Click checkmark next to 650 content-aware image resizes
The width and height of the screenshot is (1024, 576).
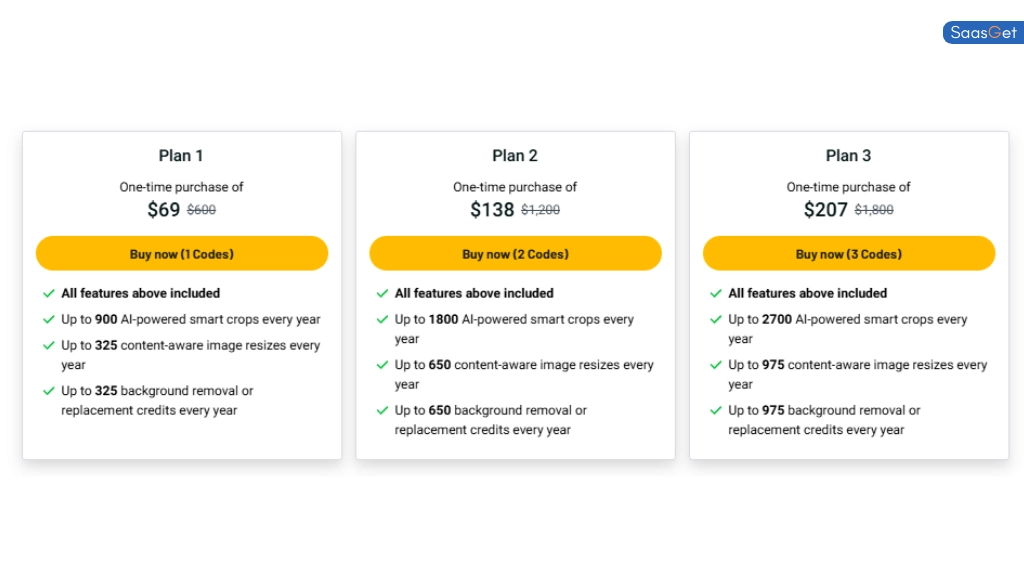[382, 365]
